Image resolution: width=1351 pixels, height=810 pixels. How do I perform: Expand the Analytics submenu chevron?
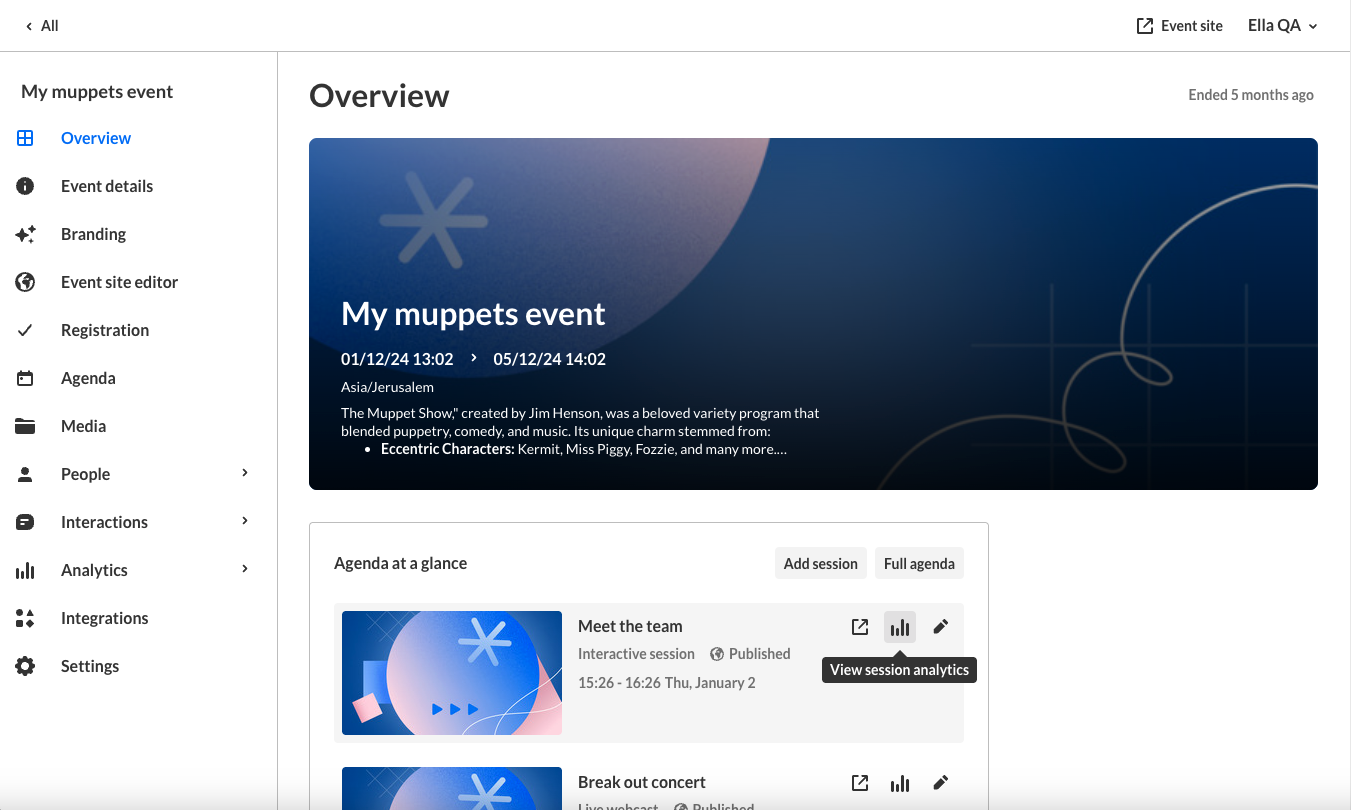(x=245, y=569)
